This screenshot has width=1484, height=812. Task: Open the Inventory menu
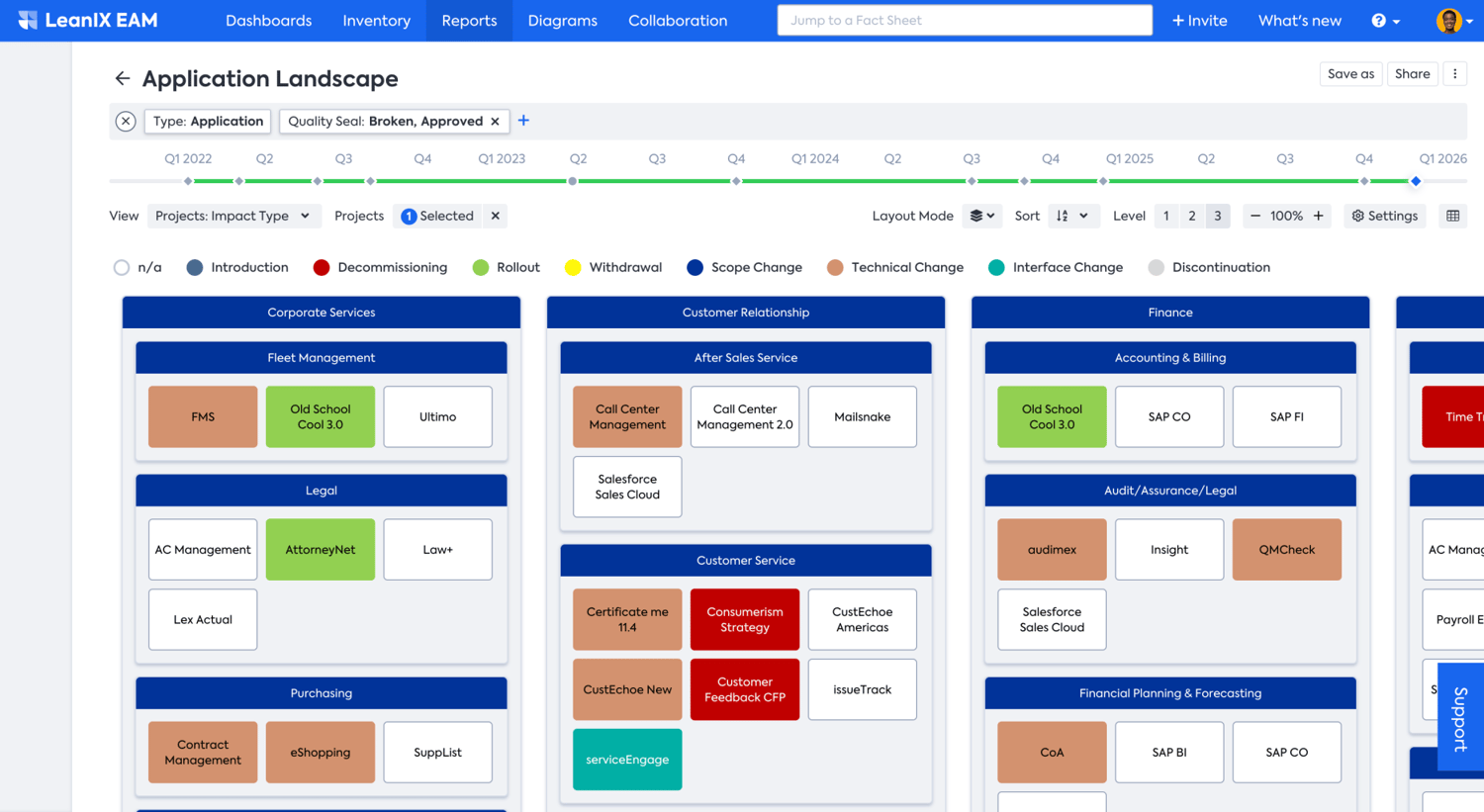[x=376, y=20]
